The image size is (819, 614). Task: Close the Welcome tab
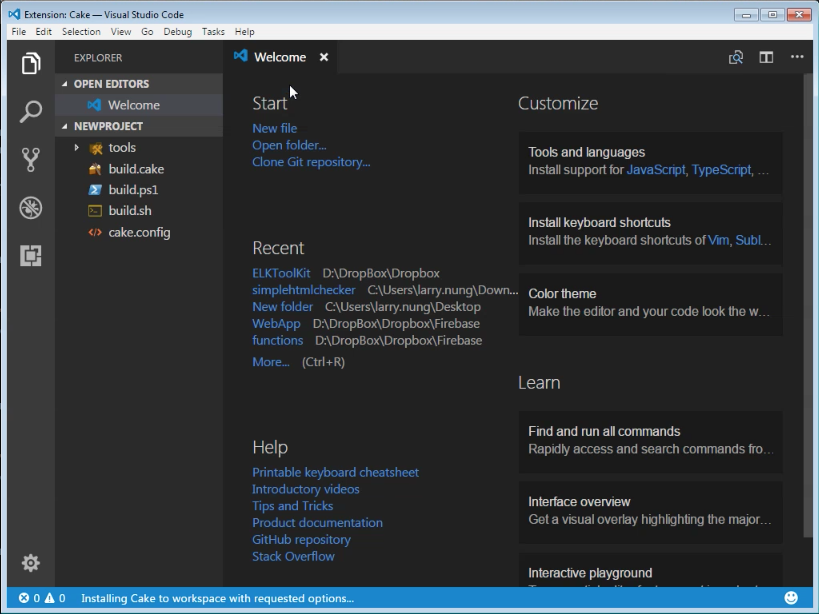pyautogui.click(x=324, y=57)
